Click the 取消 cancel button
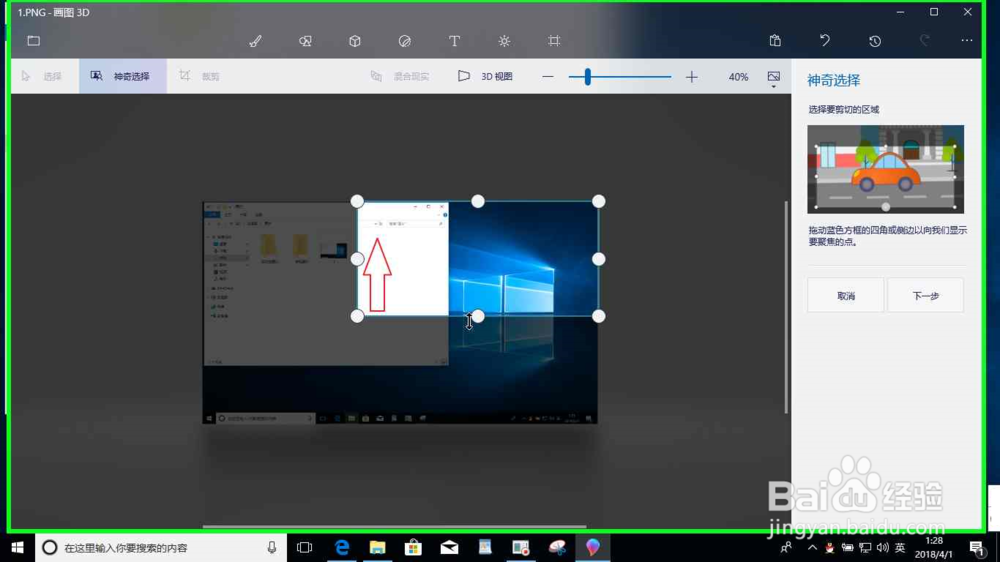Screen dimensions: 1000x562 pos(846,295)
